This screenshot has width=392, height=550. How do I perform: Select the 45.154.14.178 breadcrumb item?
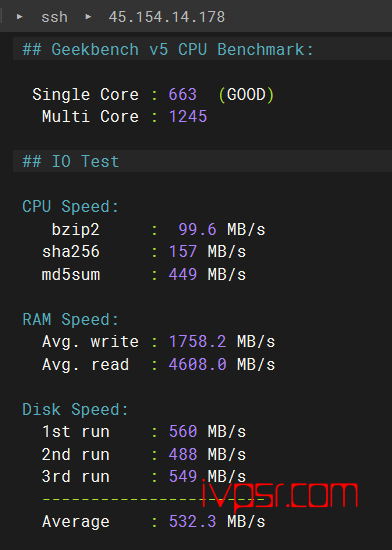[x=167, y=17]
